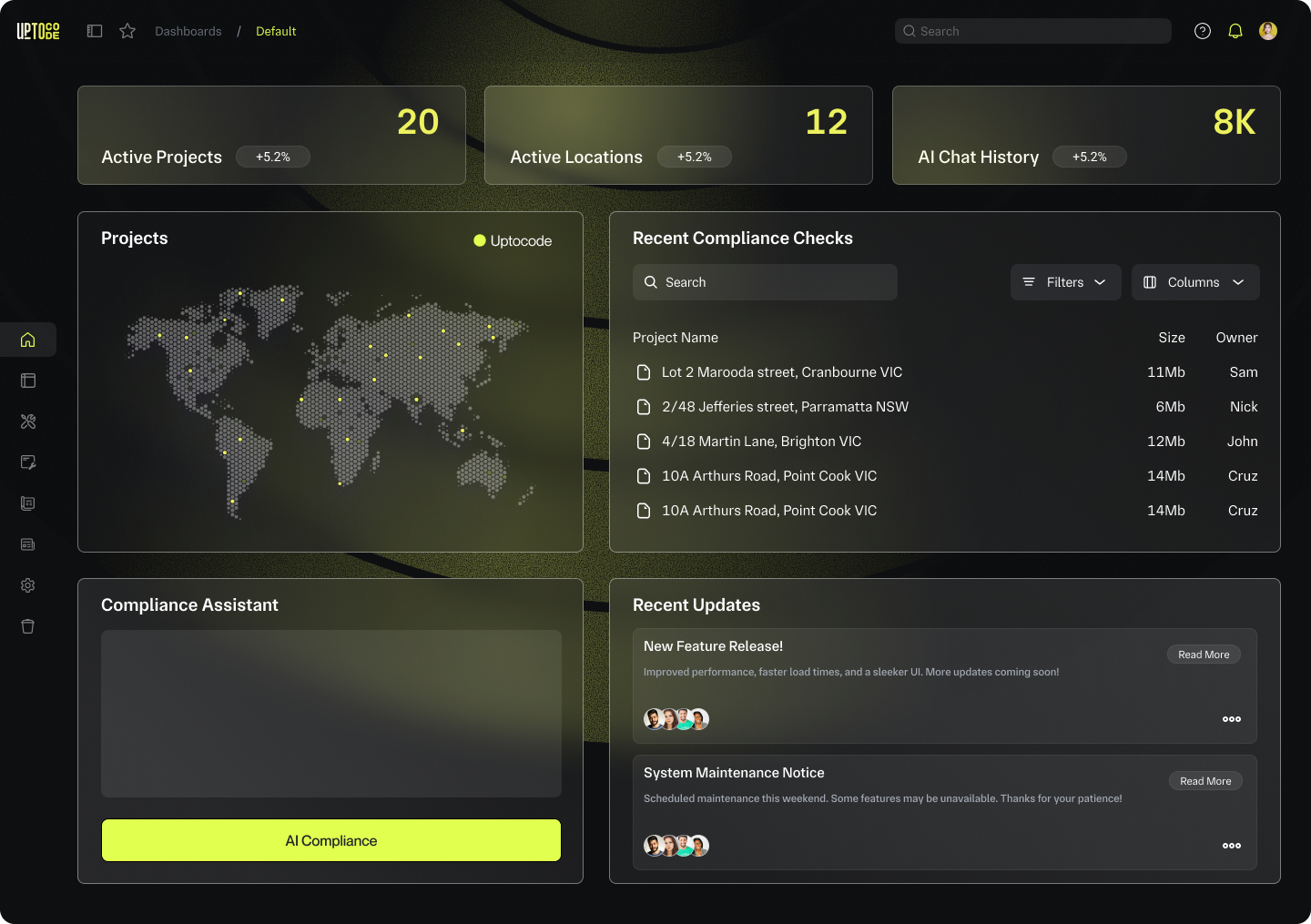Open Lot 2 Marooda street, Cranbourne VIC

click(782, 372)
